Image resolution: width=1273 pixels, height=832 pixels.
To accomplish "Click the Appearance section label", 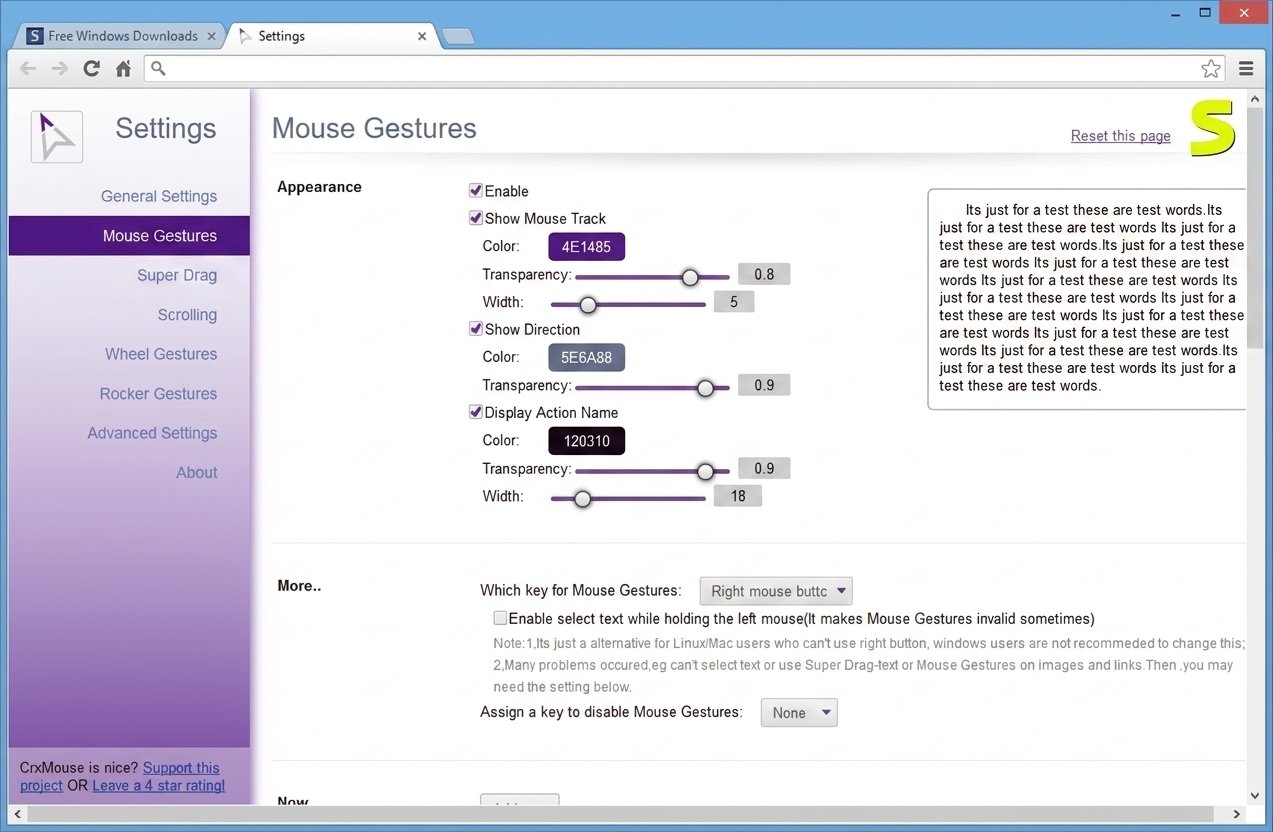I will pyautogui.click(x=319, y=187).
